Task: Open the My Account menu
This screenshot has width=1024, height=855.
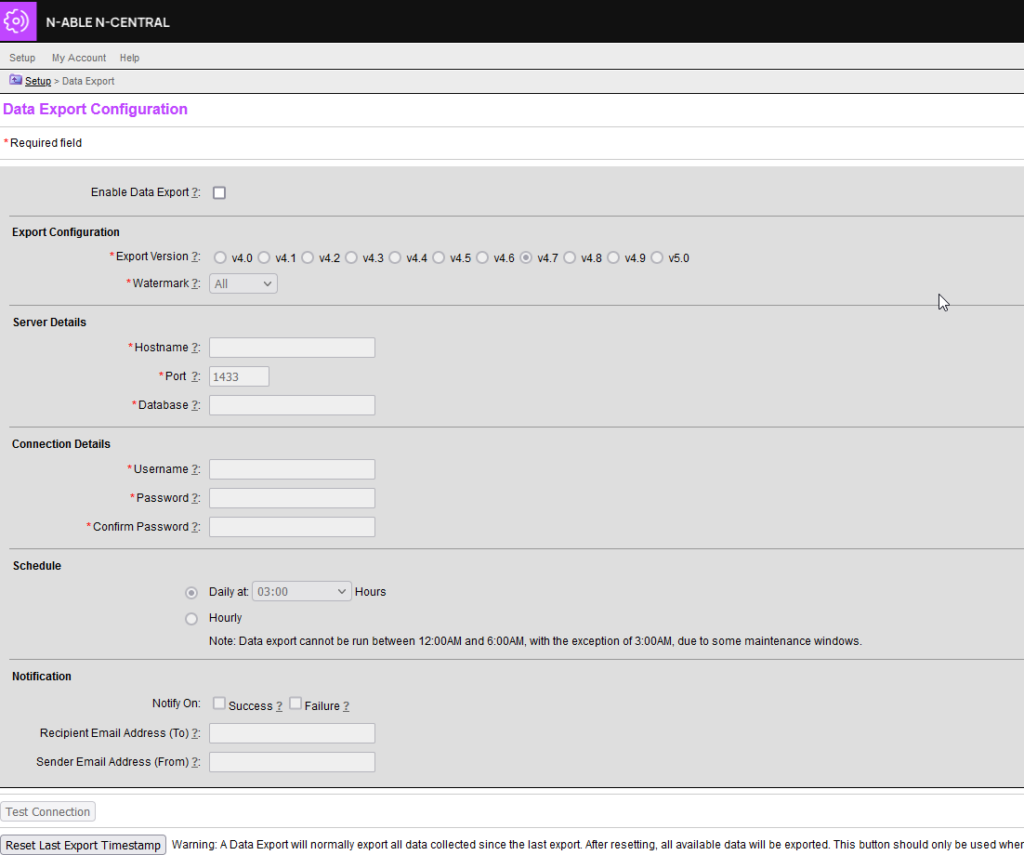Action: coord(79,57)
